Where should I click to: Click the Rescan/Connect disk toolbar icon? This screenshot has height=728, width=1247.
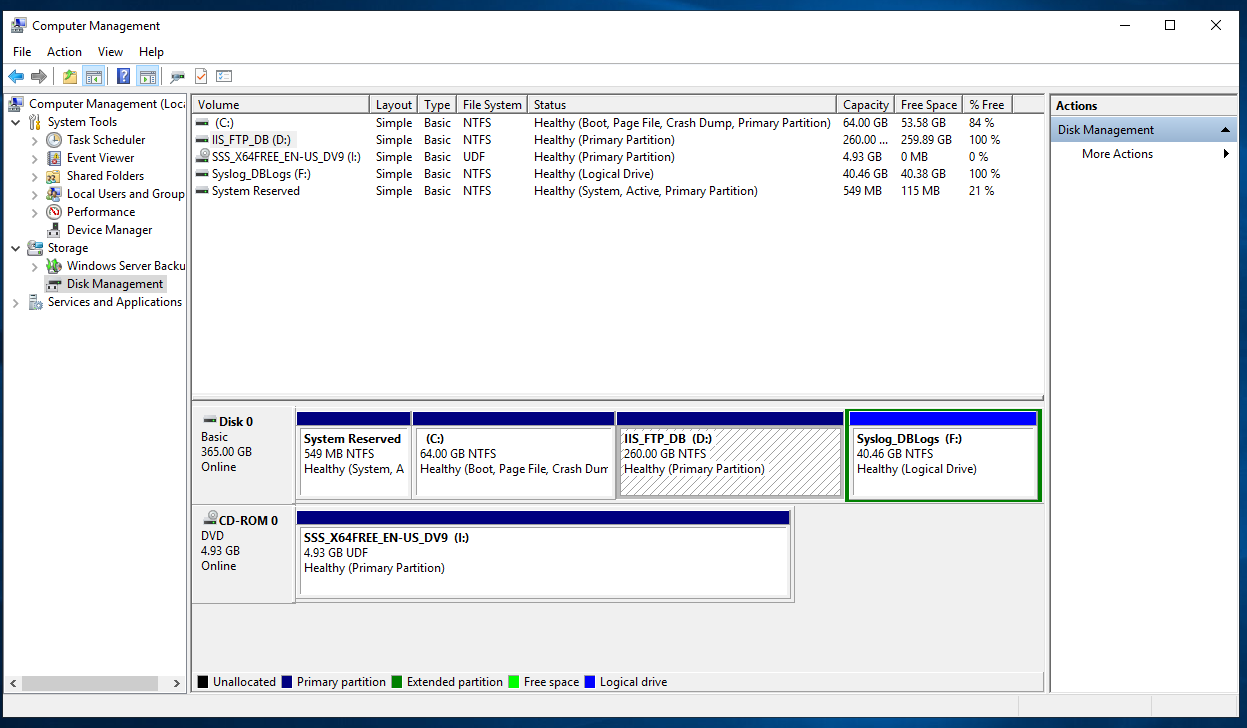pos(178,76)
